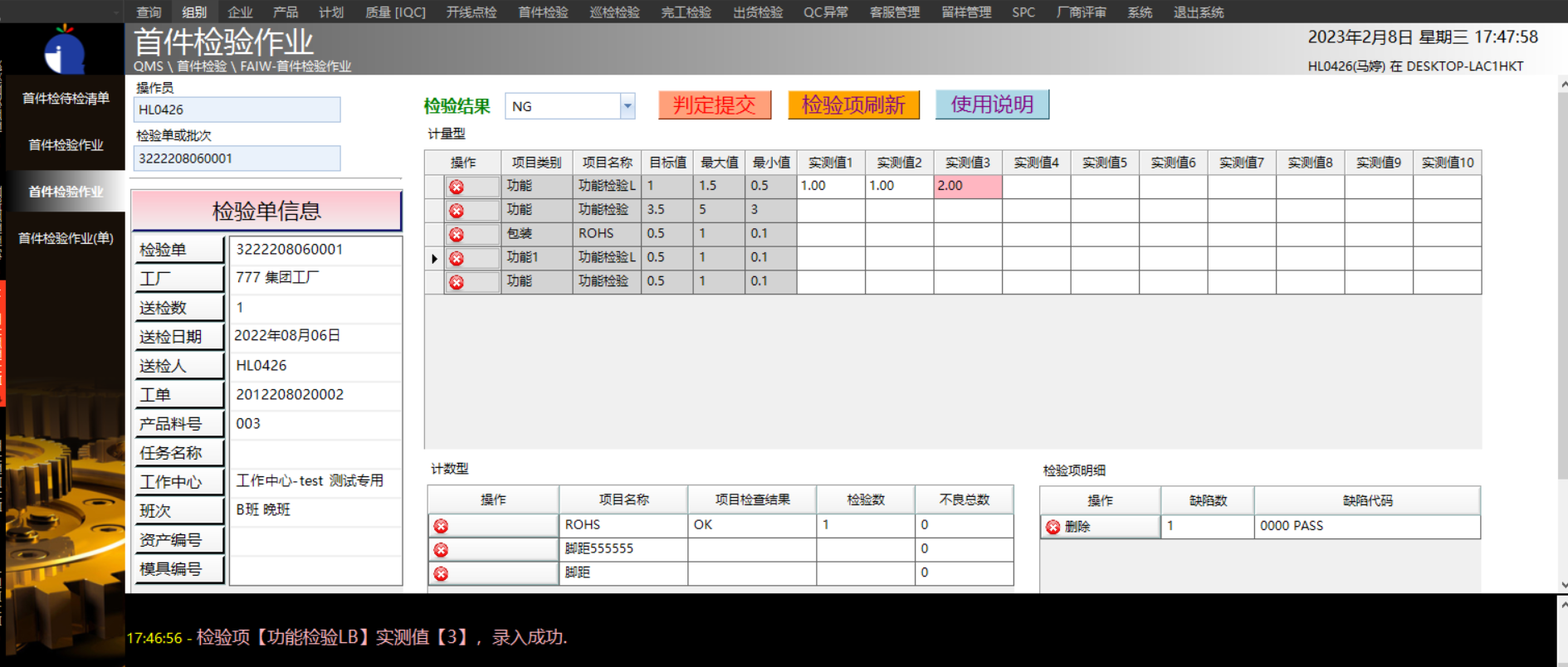1568x667 pixels.
Task: Click the OK result cell for ROHS
Action: coord(752,524)
